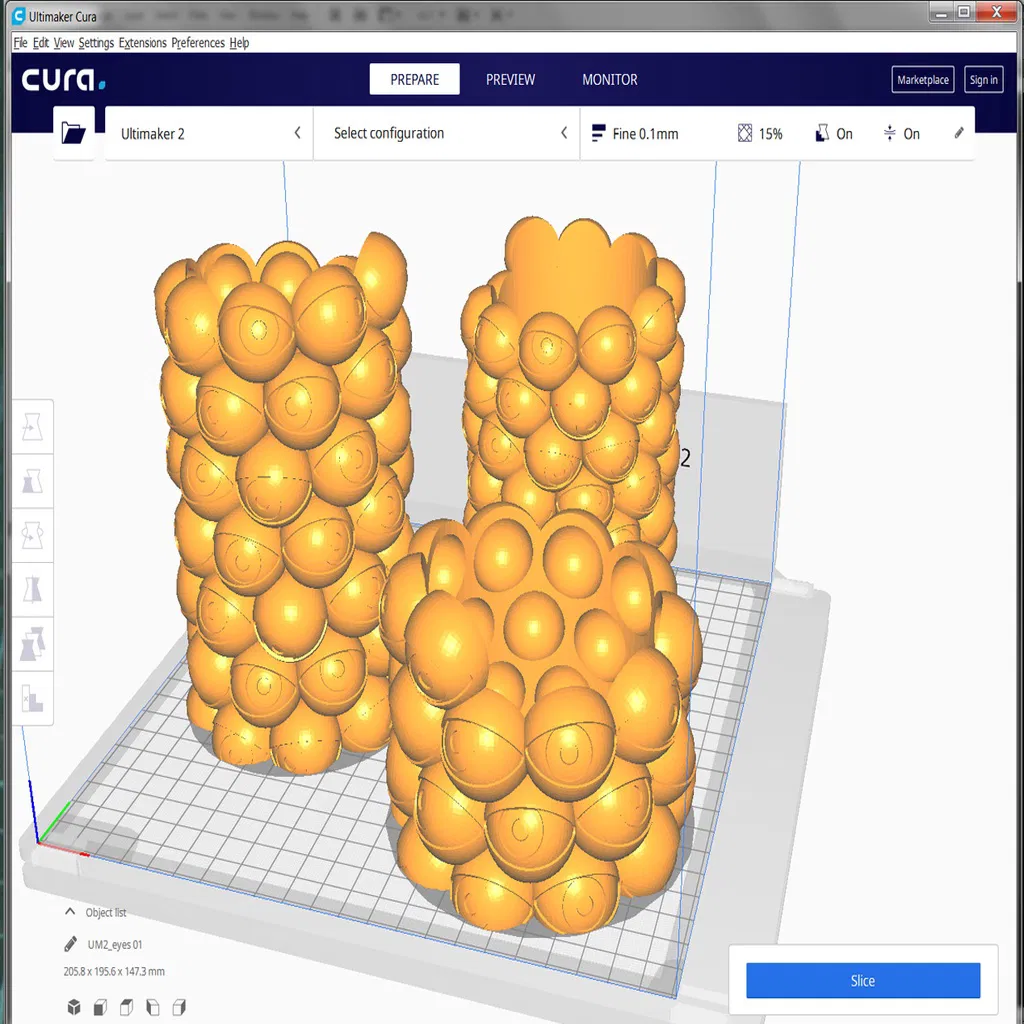Switch to the MONITOR stage tab
Viewport: 1024px width, 1024px height.
click(609, 79)
